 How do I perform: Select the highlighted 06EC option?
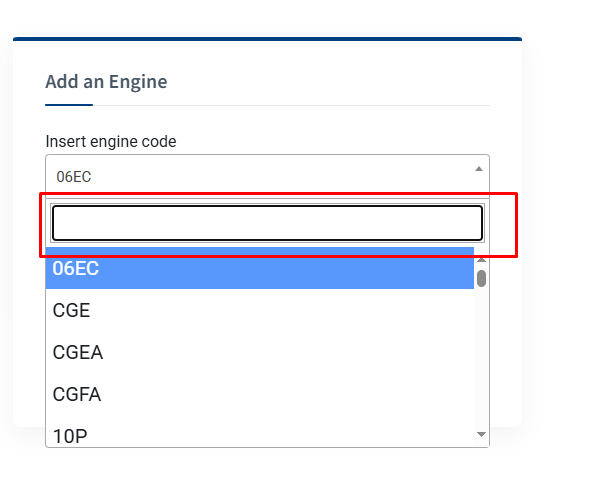tap(259, 269)
